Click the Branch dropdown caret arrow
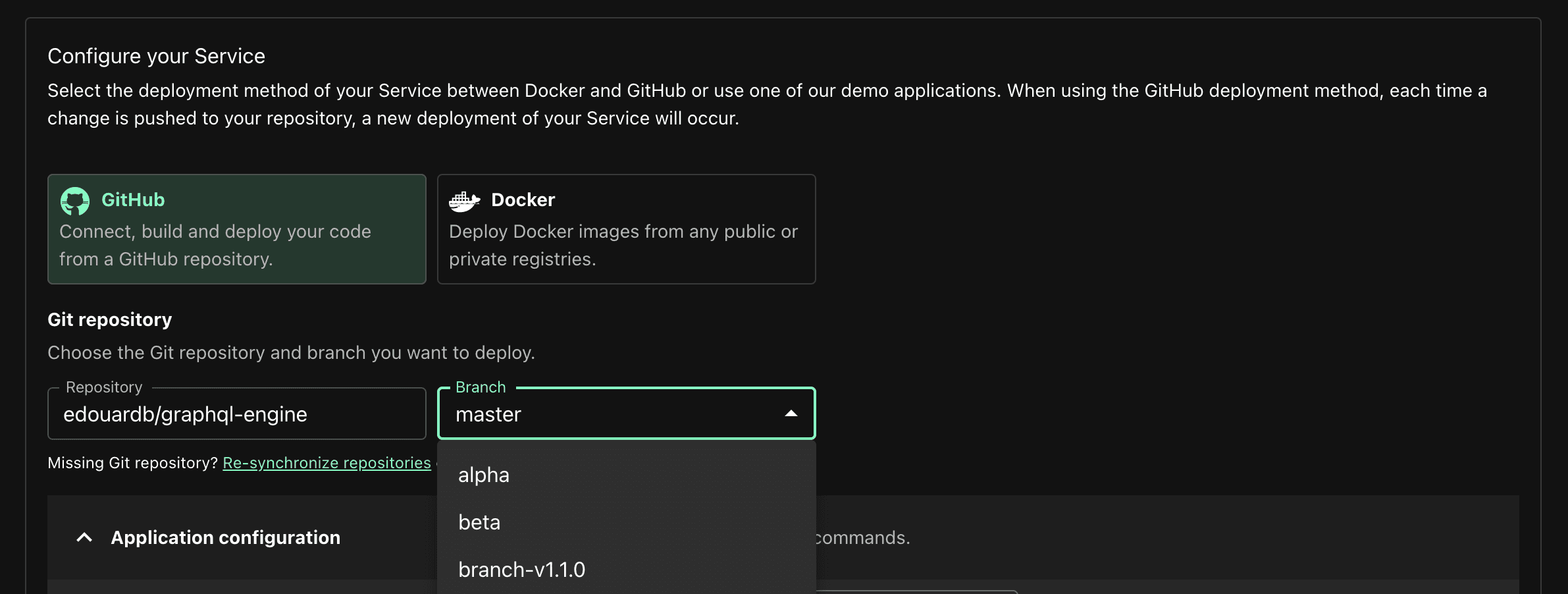This screenshot has height=594, width=1568. click(x=791, y=414)
